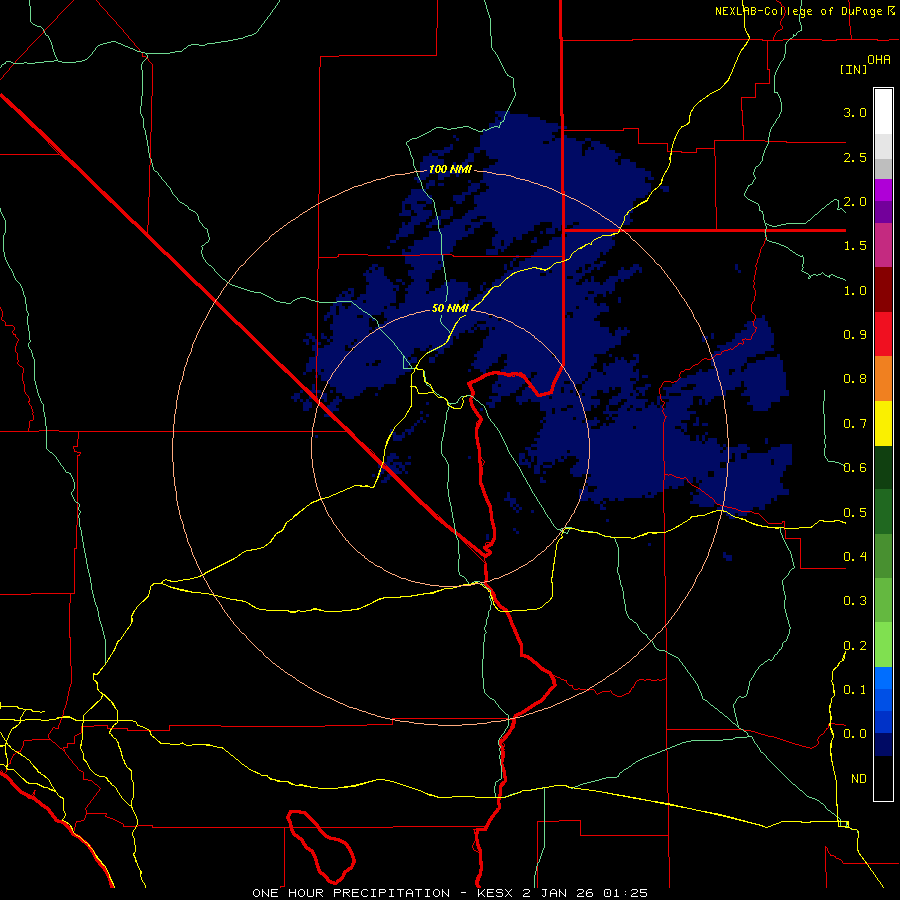Pick the navy swatch above ND

coord(883,744)
